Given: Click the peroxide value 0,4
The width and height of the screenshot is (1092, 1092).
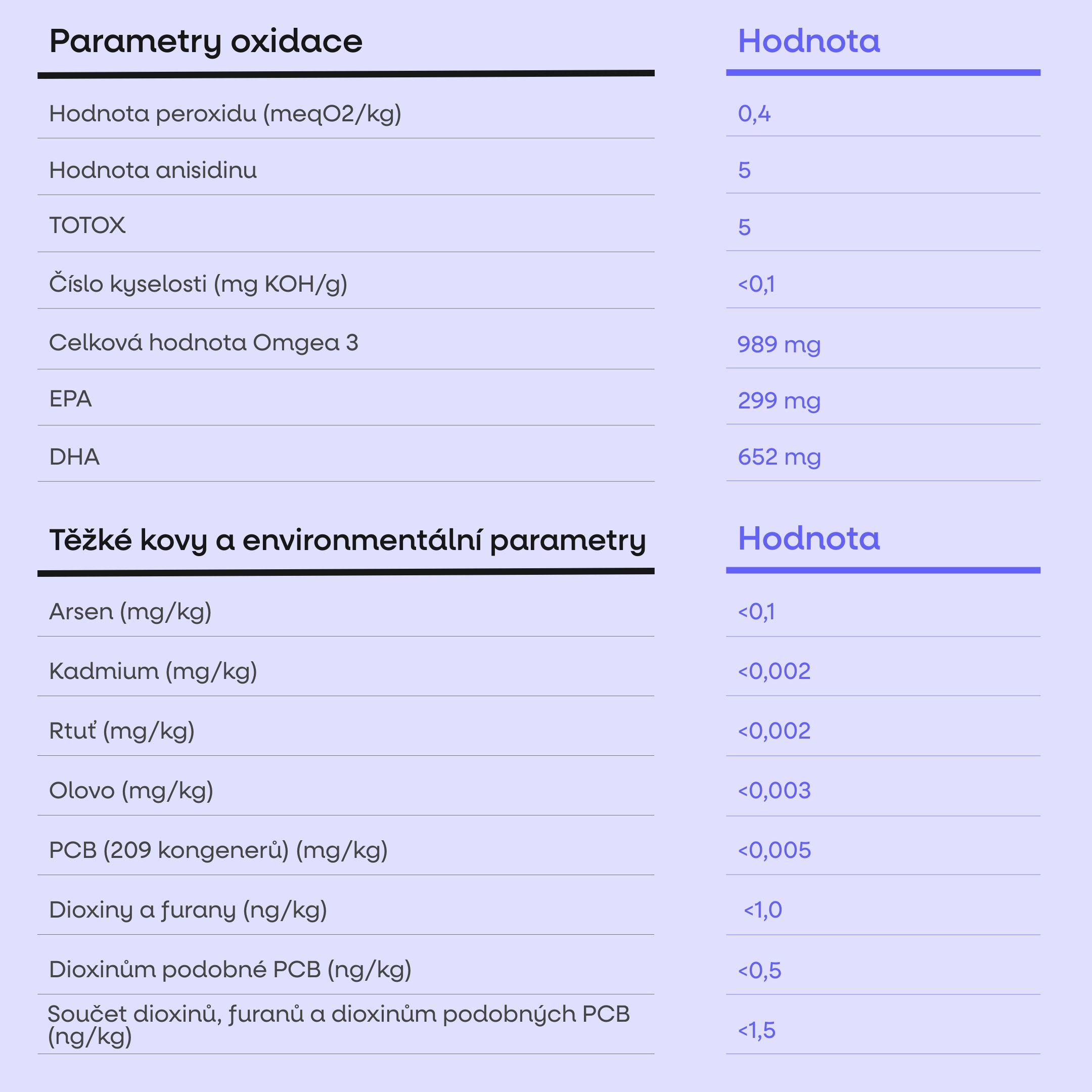Looking at the screenshot, I should (x=754, y=114).
